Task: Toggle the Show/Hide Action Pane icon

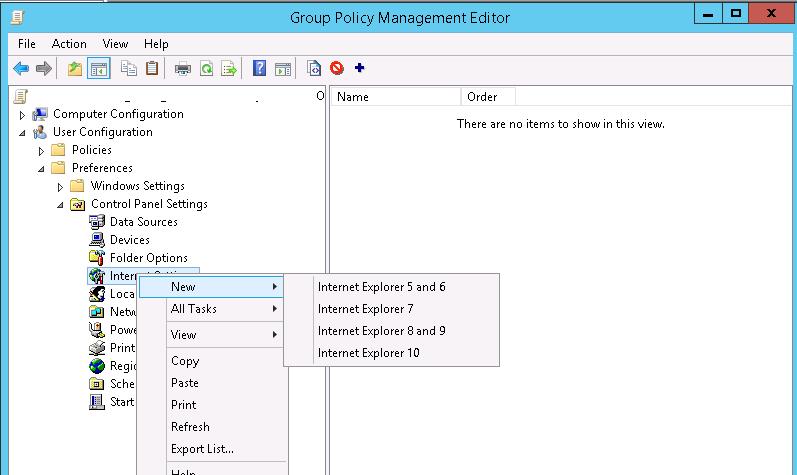Action: [283, 68]
